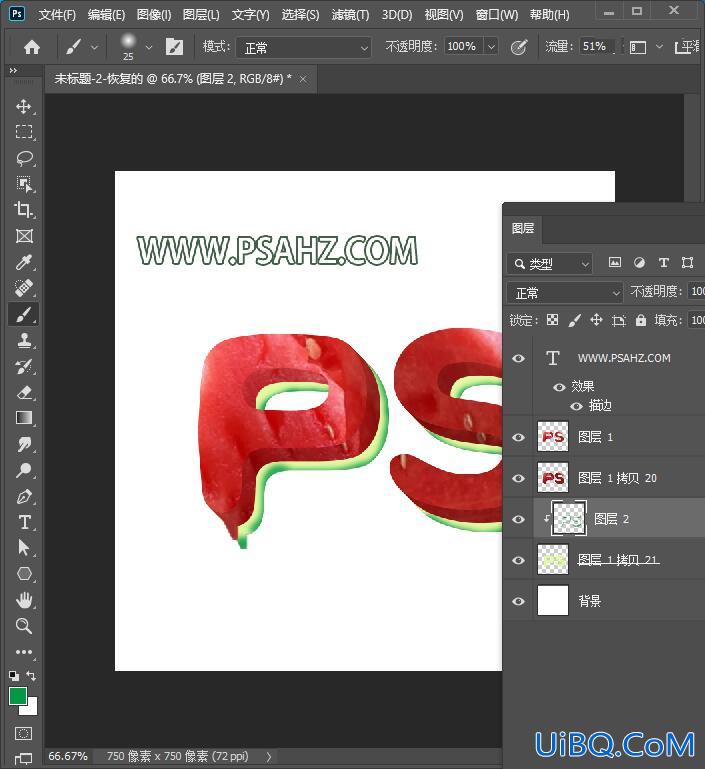The height and width of the screenshot is (769, 705).
Task: Swap foreground and background colors
Action: click(x=31, y=676)
